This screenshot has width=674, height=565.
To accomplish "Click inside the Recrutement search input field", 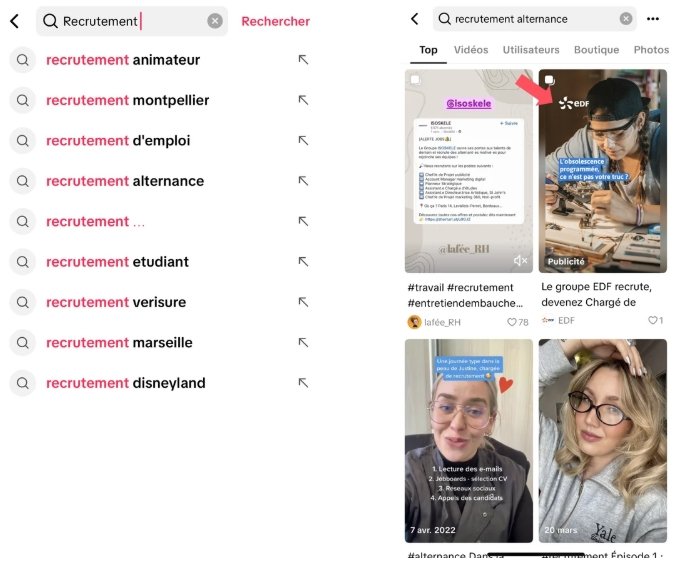I will [132, 21].
